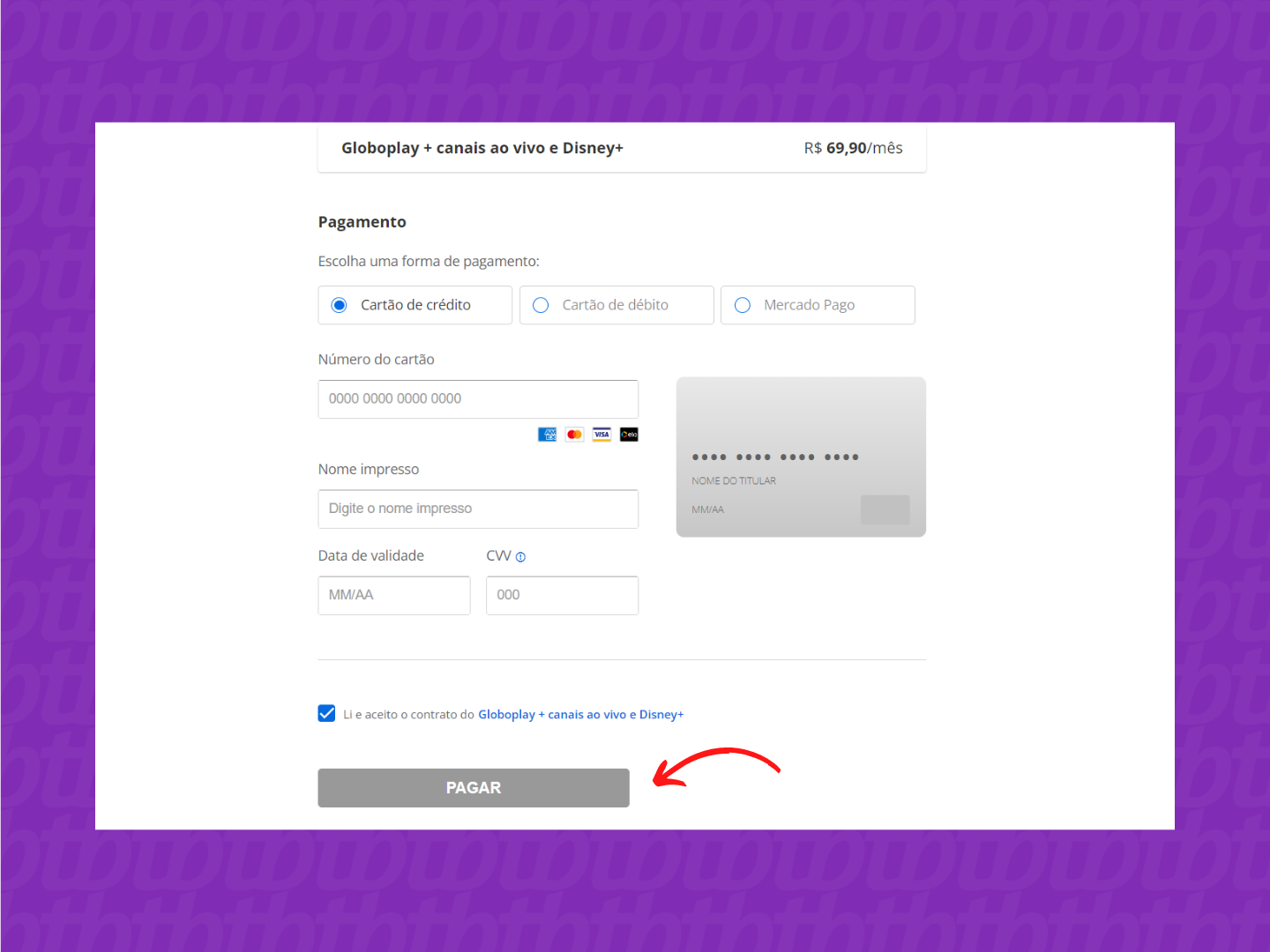
Task: Focus the Nome impresso text field
Action: [478, 509]
